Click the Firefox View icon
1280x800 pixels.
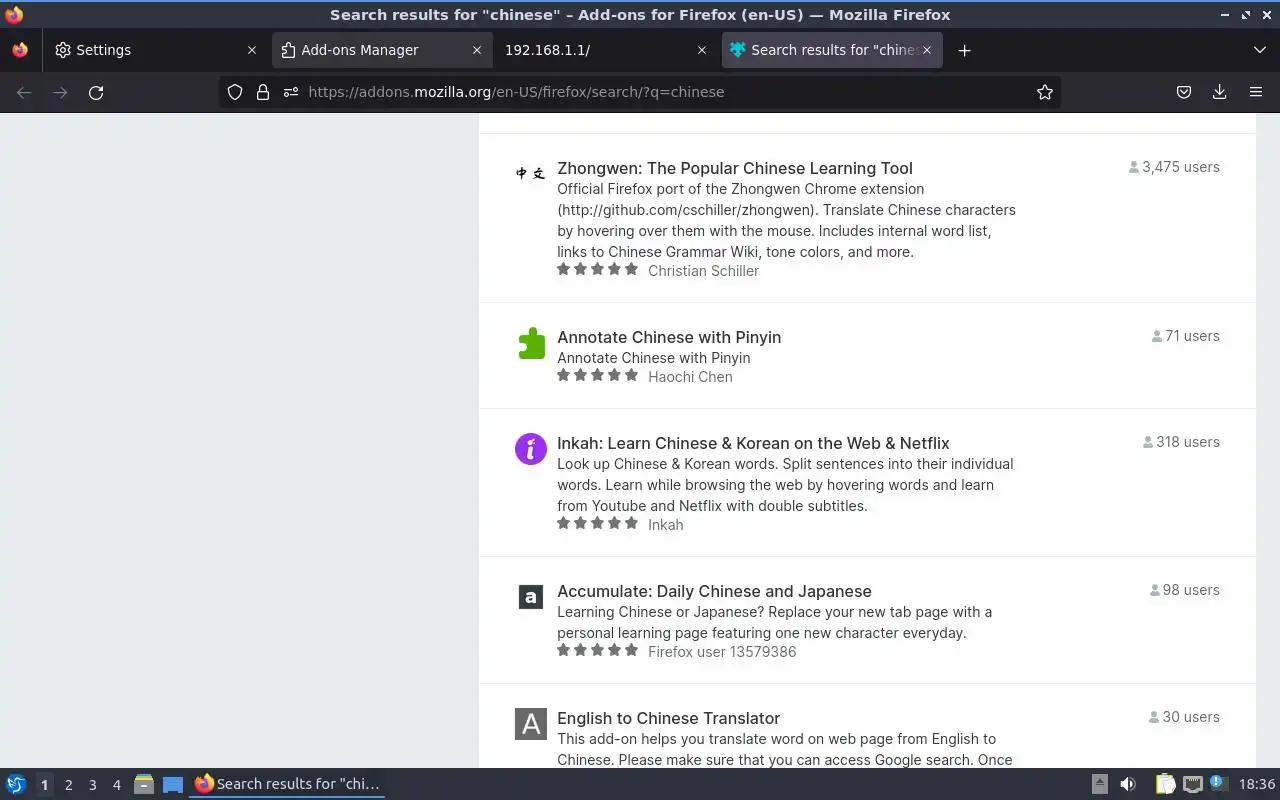pos(20,50)
